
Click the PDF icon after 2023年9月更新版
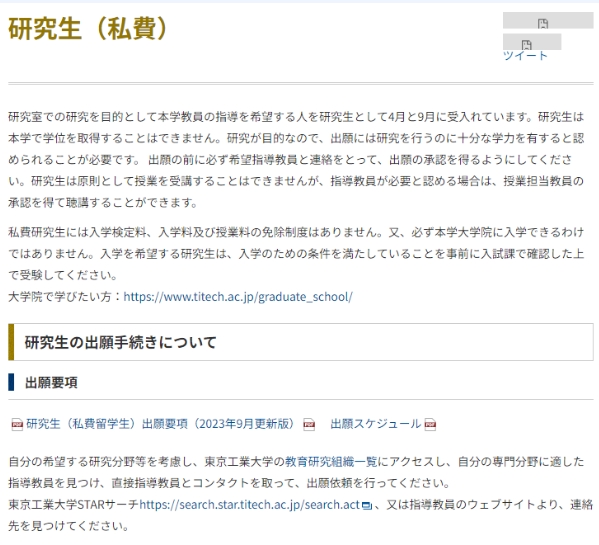(309, 424)
